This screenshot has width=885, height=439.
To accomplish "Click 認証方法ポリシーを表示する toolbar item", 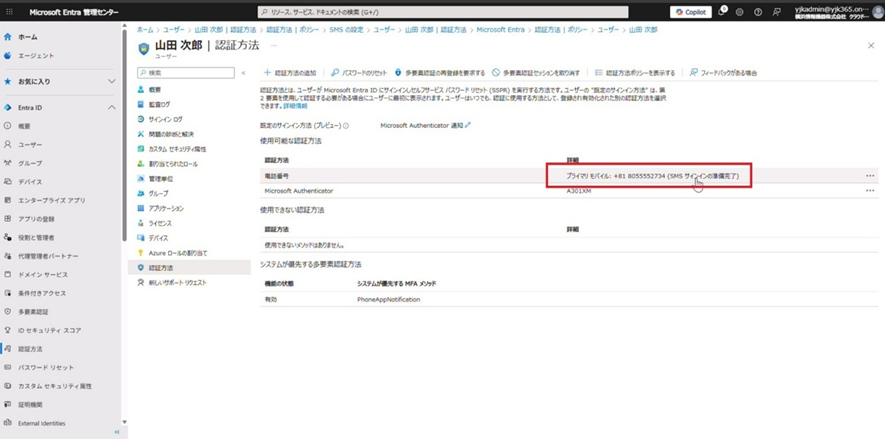I will [x=634, y=73].
